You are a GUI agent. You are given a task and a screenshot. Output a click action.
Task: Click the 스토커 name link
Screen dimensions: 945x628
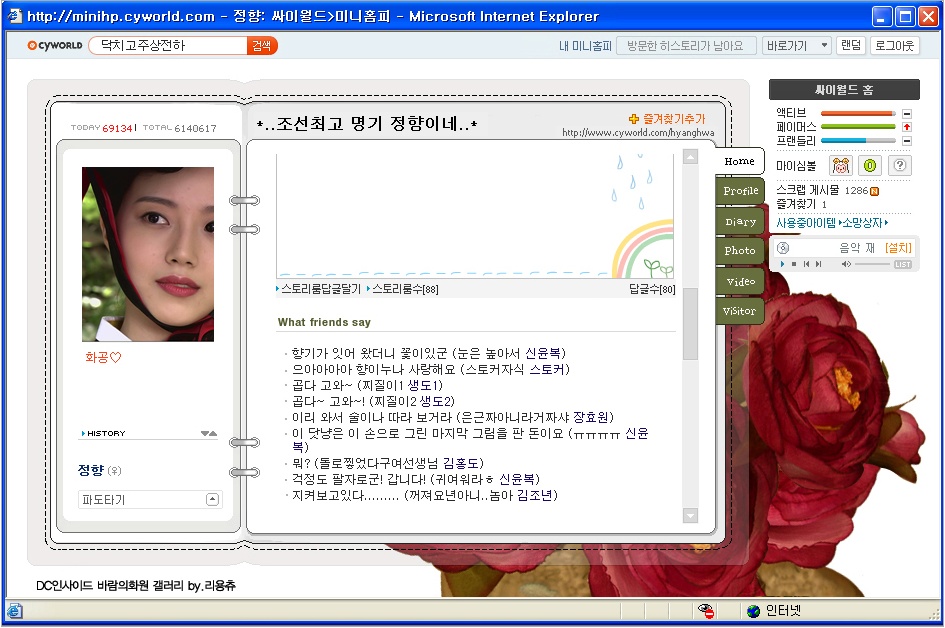(x=547, y=369)
